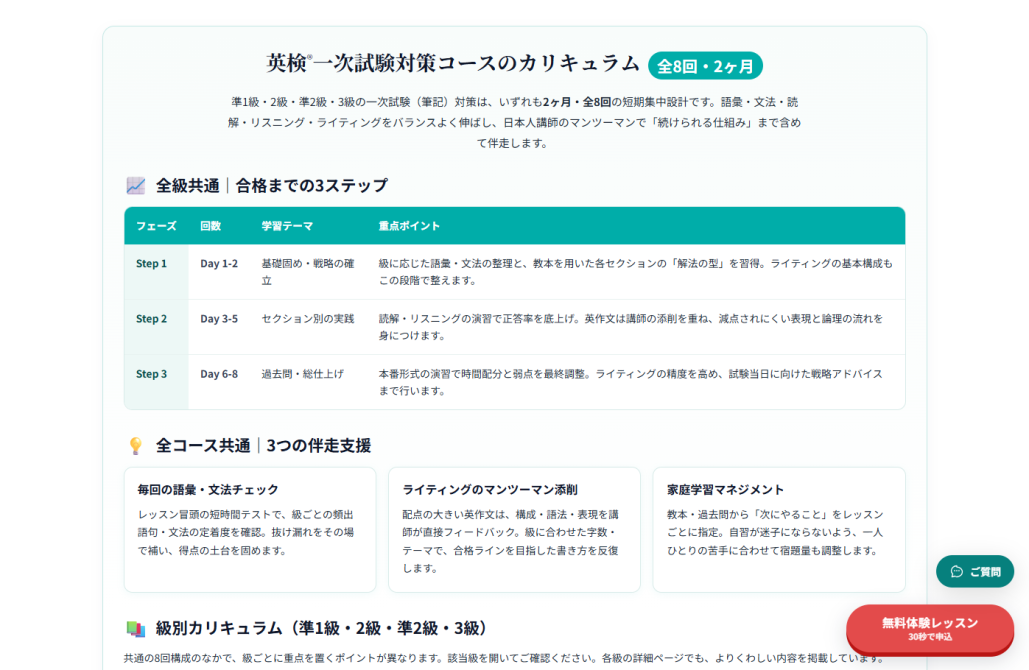Image resolution: width=1029 pixels, height=670 pixels.
Task: Click the 毎回の語彙・文法チェック card title
Action: (x=208, y=490)
